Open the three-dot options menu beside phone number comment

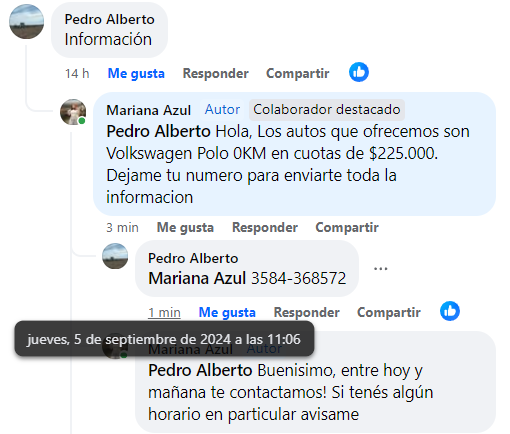[380, 269]
